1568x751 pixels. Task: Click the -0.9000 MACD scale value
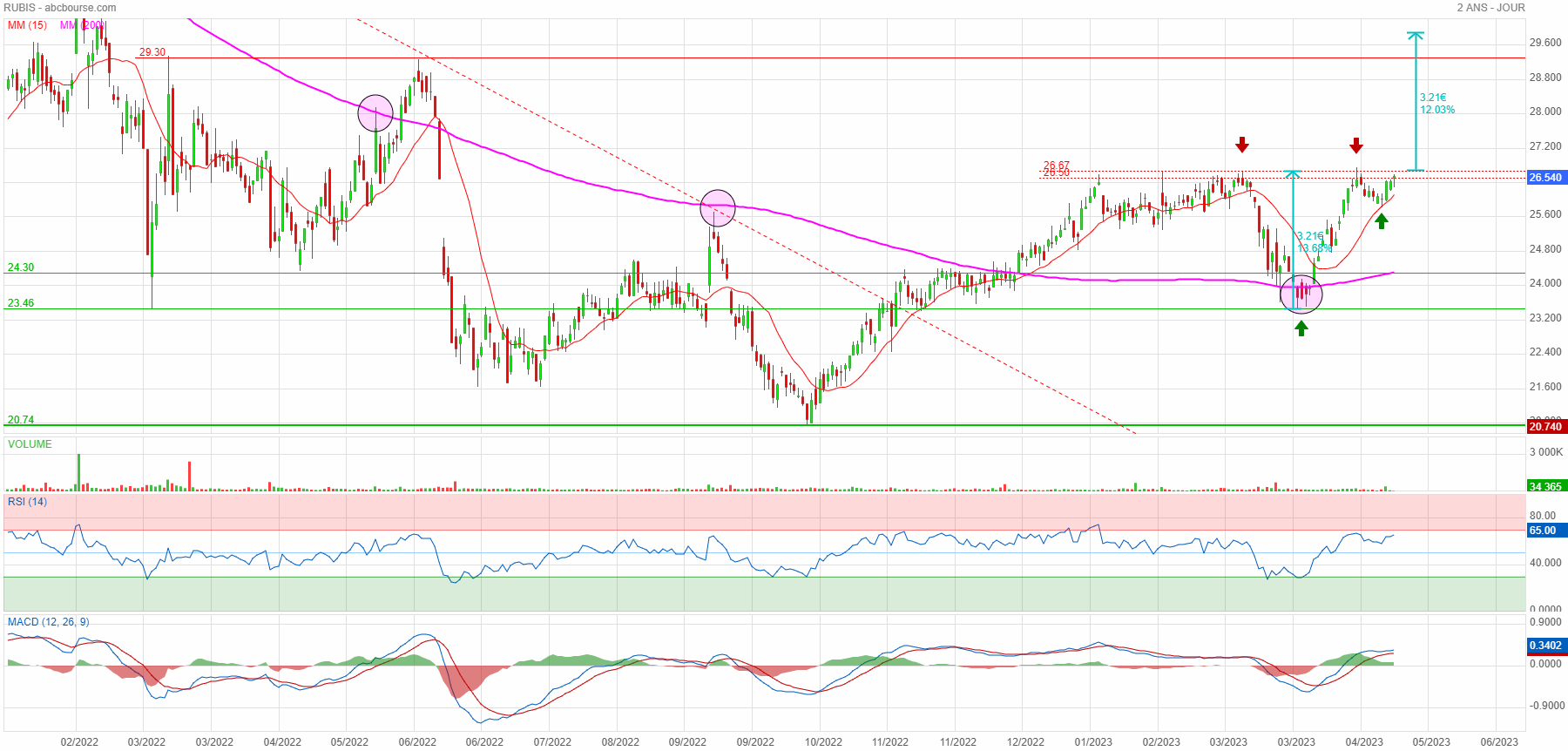[1546, 706]
